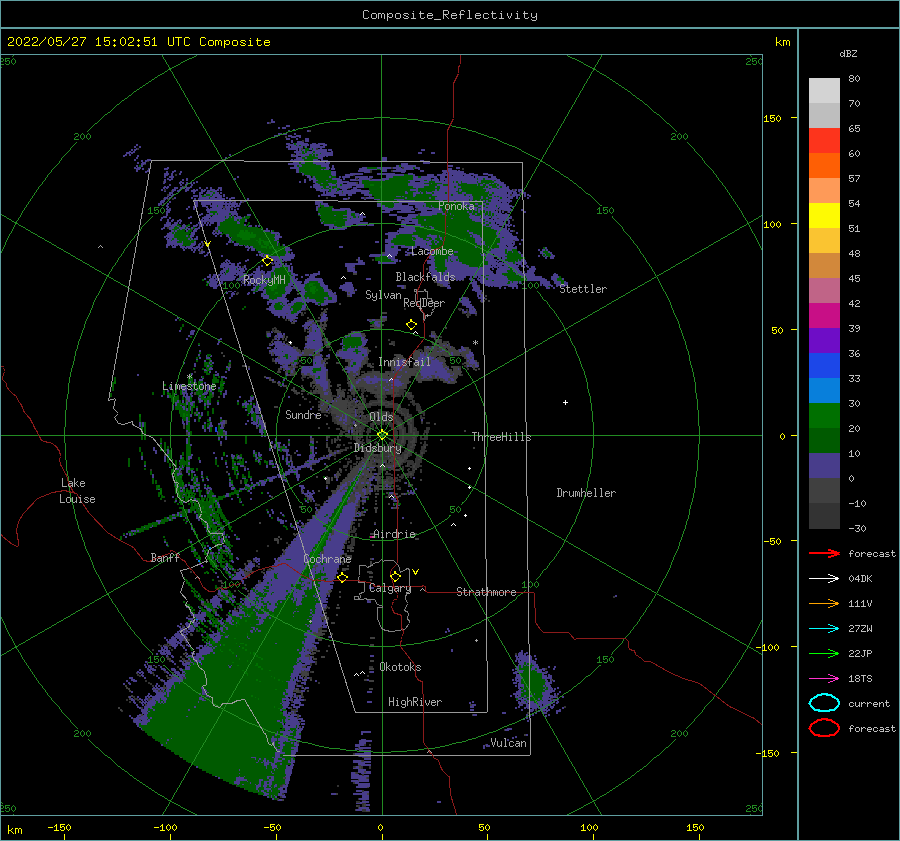The image size is (900, 841).
Task: Click the Lake Louise label
Action: (77, 491)
